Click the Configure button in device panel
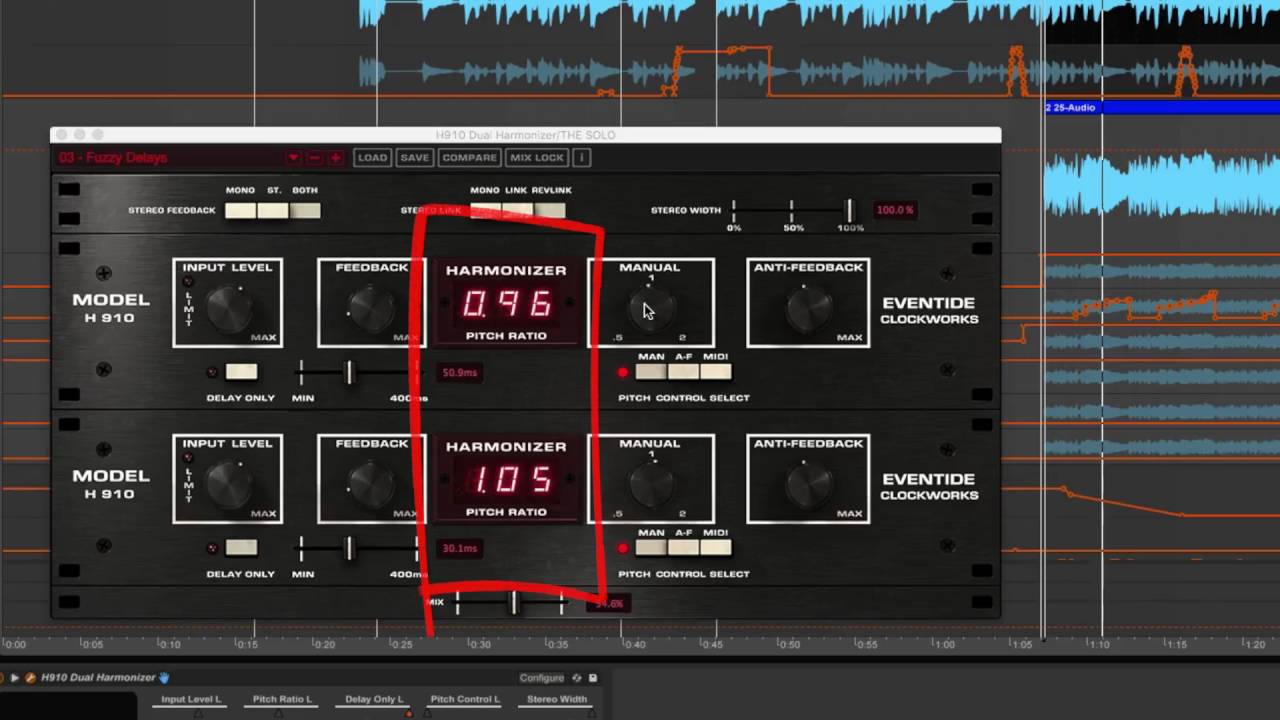Image resolution: width=1280 pixels, height=720 pixels. click(x=542, y=678)
